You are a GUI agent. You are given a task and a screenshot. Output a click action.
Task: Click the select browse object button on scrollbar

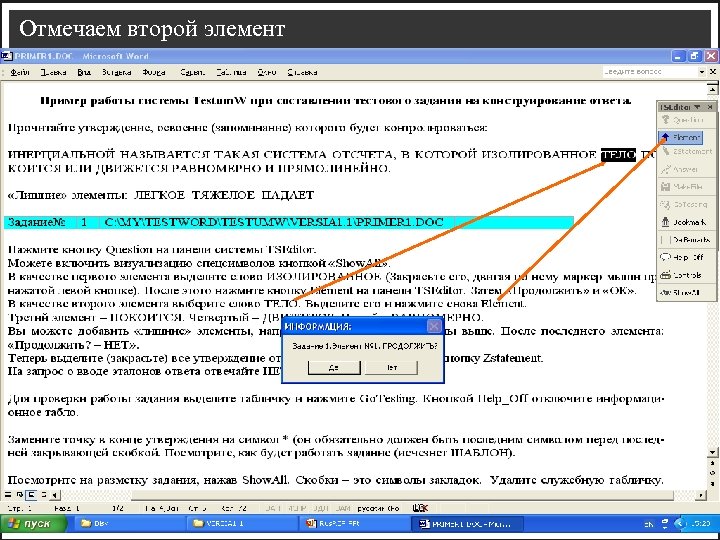click(x=712, y=472)
